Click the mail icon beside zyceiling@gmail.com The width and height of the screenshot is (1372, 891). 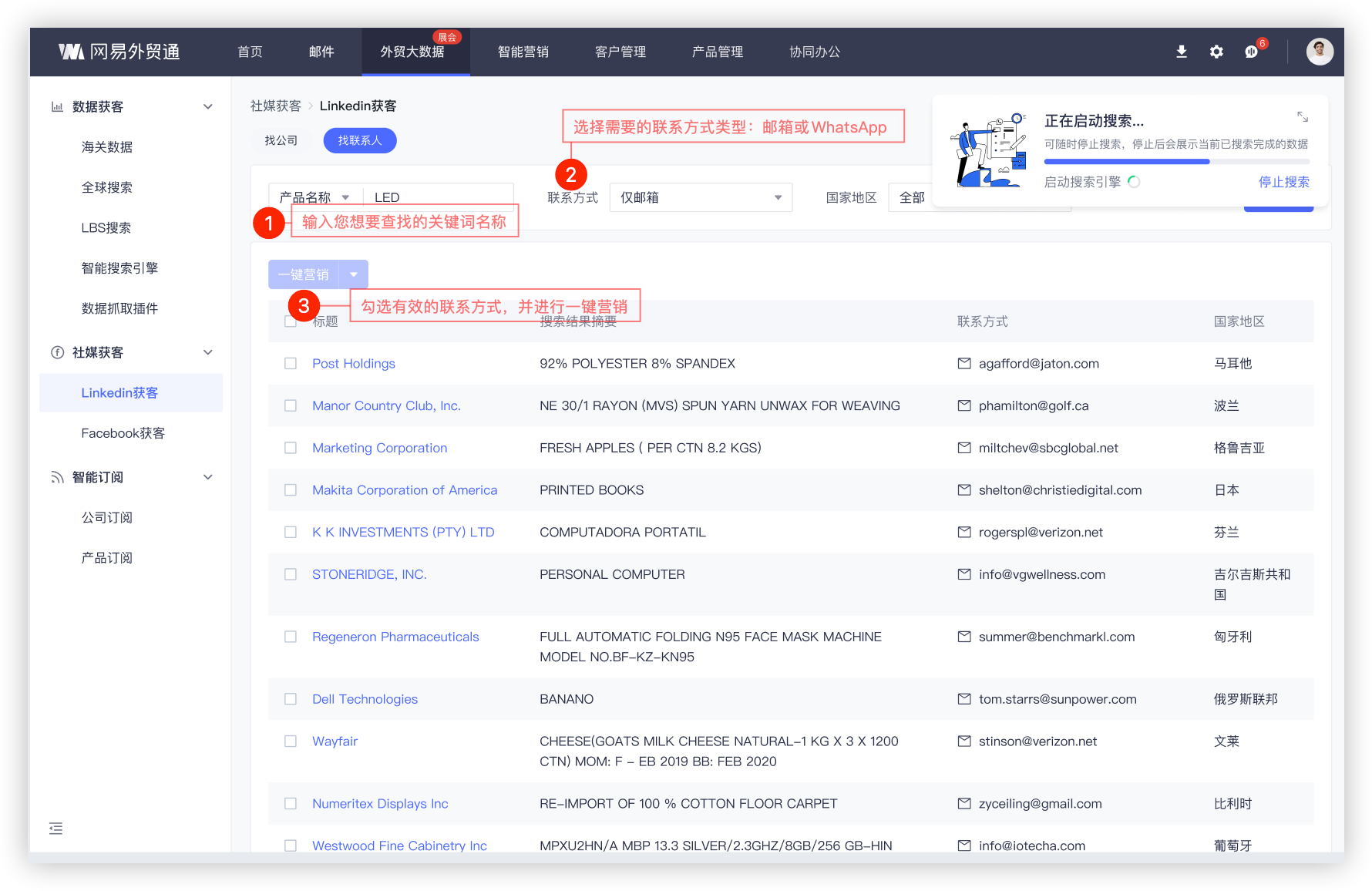point(964,803)
